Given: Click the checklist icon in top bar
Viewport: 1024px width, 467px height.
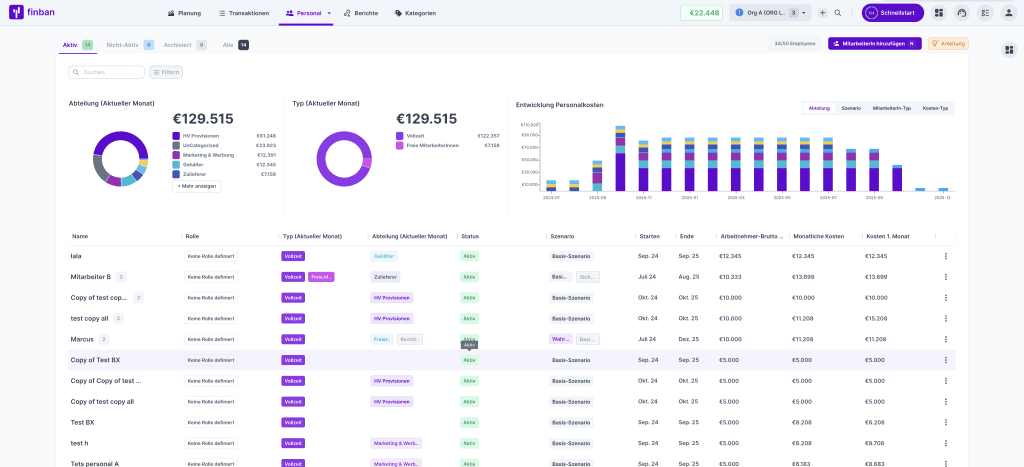Looking at the screenshot, I should coord(985,13).
